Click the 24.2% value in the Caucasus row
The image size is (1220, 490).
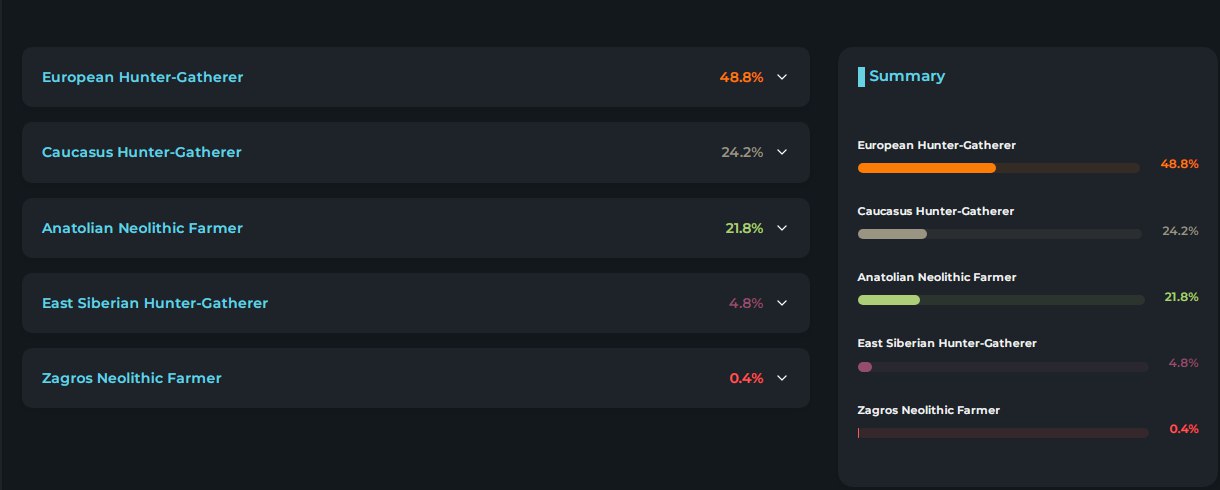[742, 152]
